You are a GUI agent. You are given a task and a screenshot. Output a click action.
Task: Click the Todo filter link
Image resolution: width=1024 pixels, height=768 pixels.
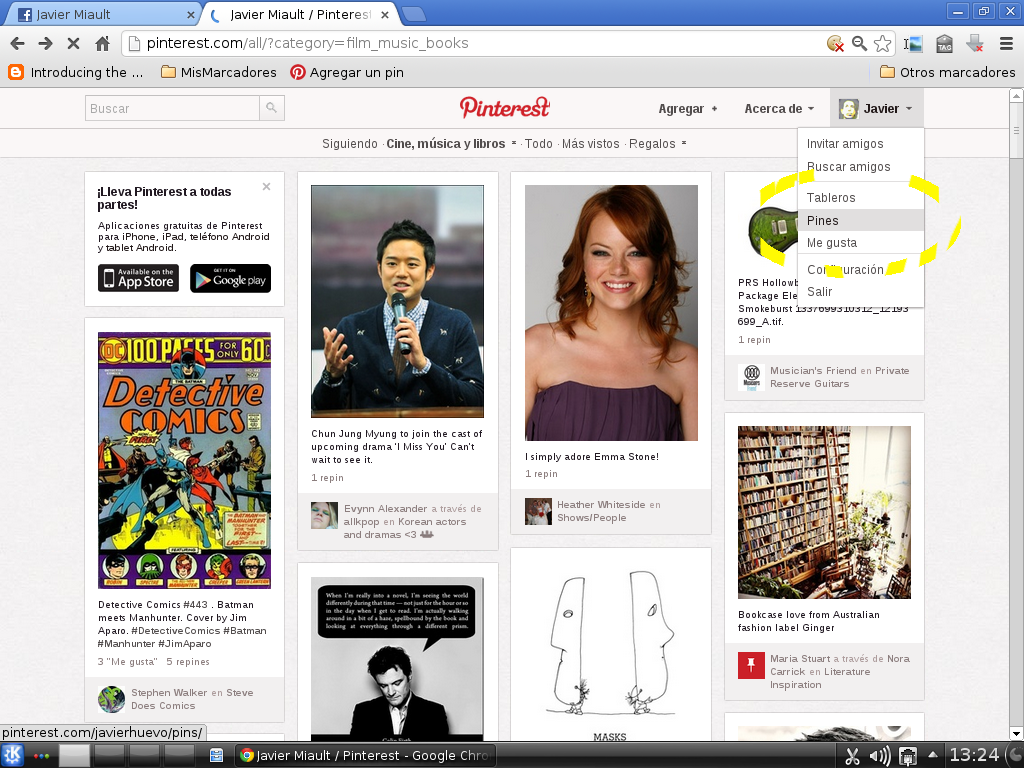click(x=539, y=144)
